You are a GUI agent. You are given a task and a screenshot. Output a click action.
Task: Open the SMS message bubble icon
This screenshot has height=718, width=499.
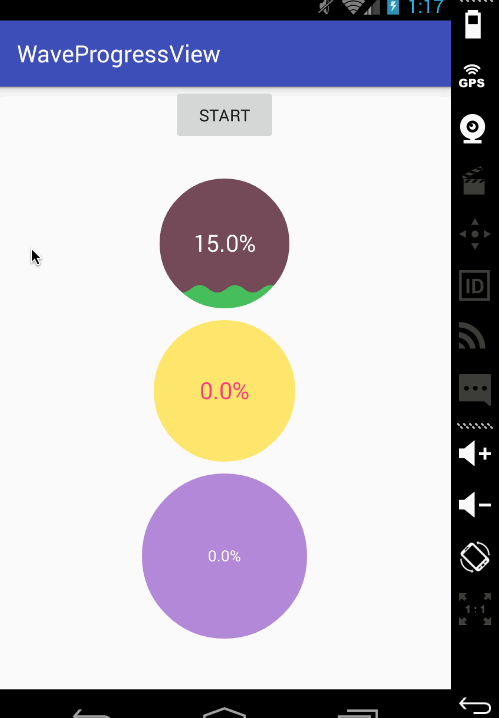[x=475, y=389]
